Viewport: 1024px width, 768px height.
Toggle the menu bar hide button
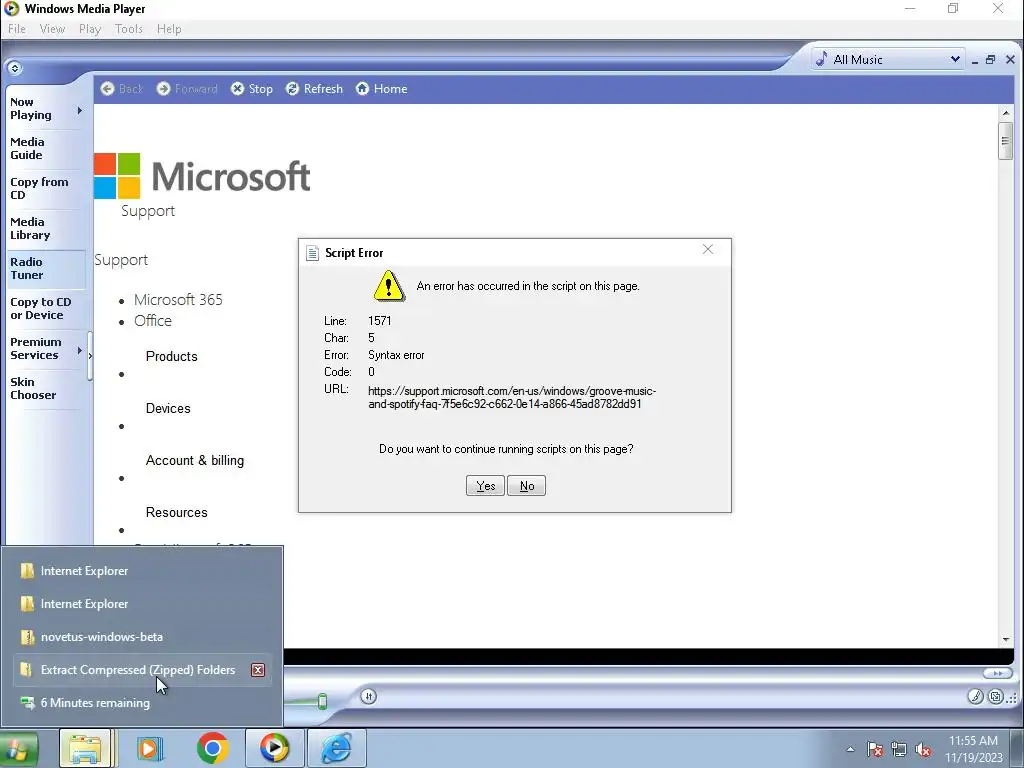pyautogui.click(x=14, y=68)
